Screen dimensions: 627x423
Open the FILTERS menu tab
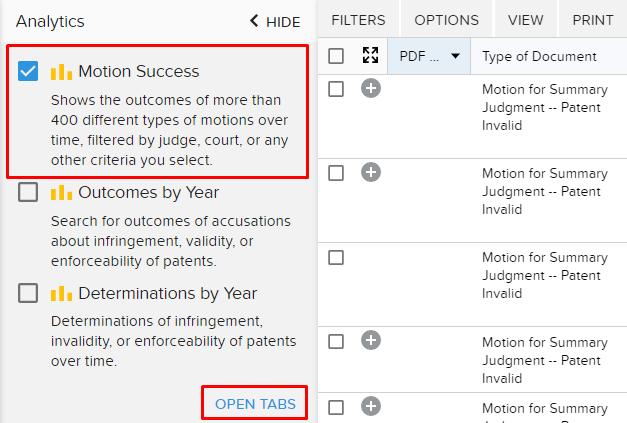point(358,20)
